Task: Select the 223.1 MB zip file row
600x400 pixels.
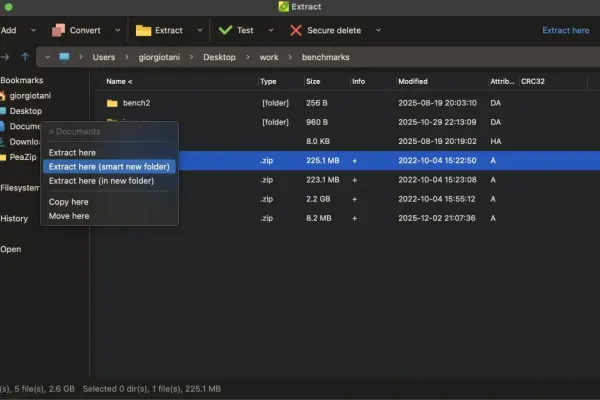Action: [x=388, y=180]
